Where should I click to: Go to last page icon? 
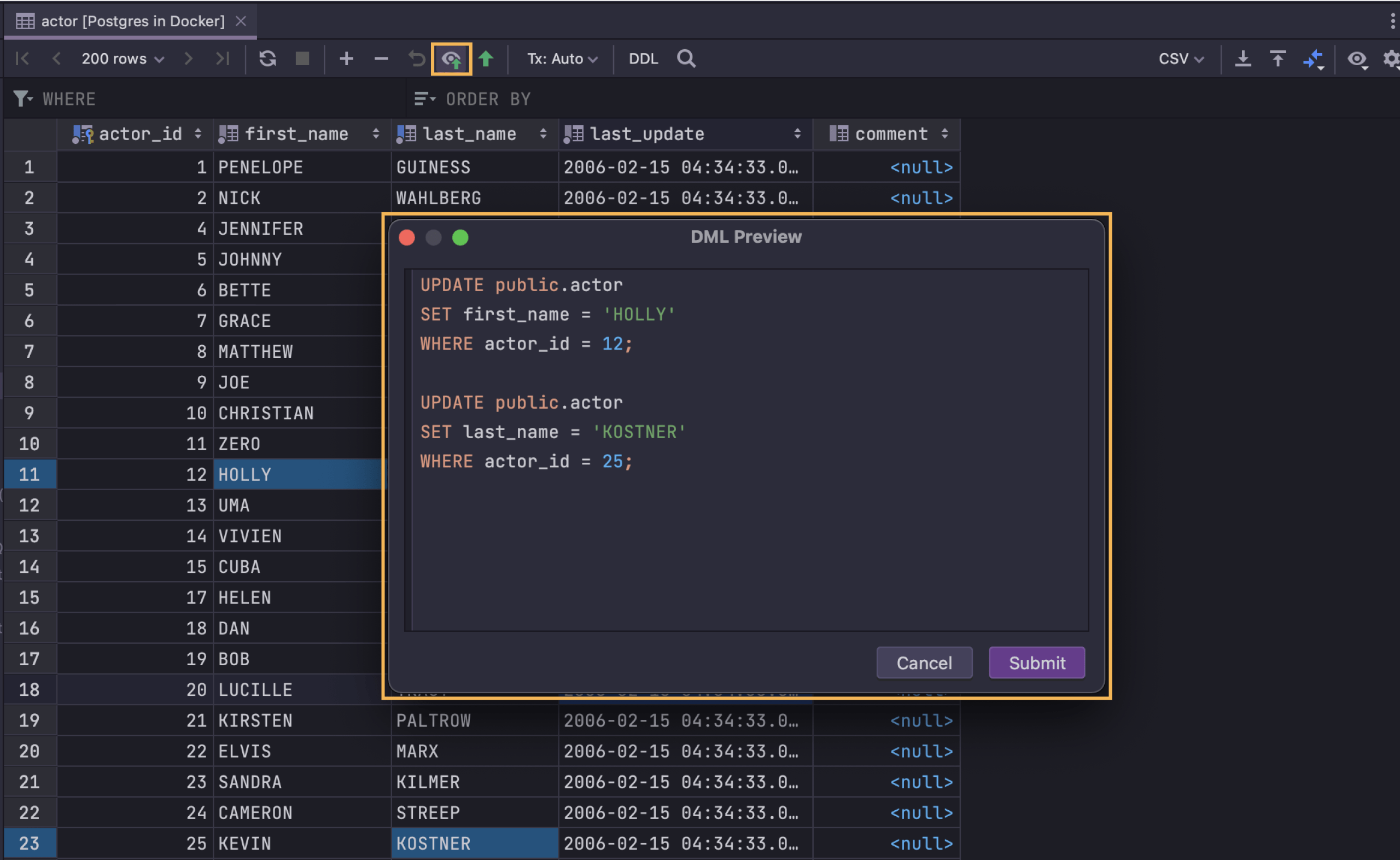point(223,59)
